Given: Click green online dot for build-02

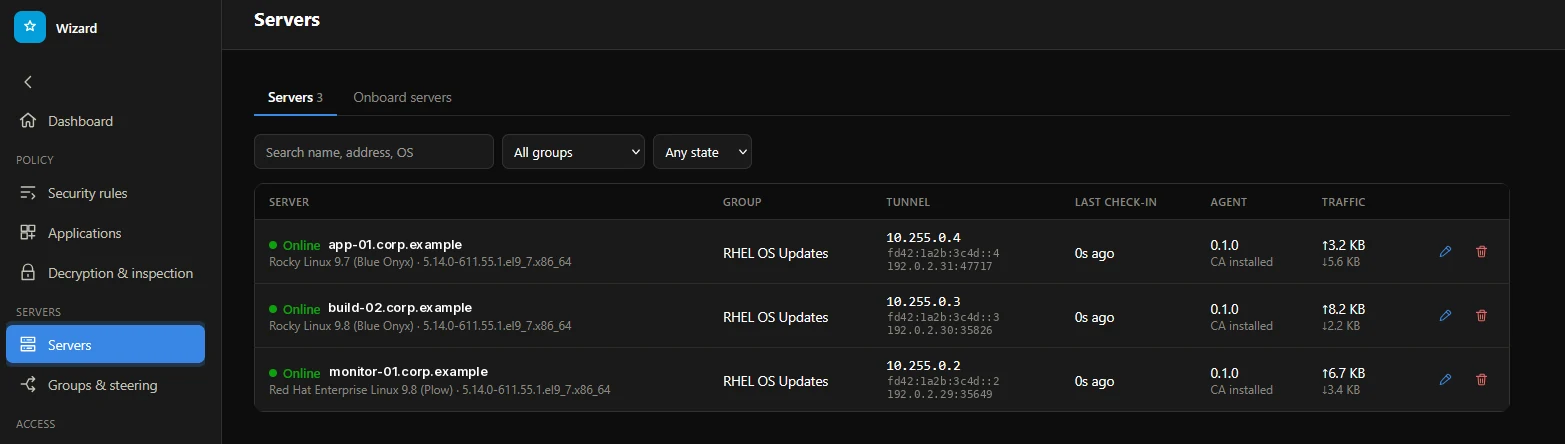Looking at the screenshot, I should pos(273,309).
